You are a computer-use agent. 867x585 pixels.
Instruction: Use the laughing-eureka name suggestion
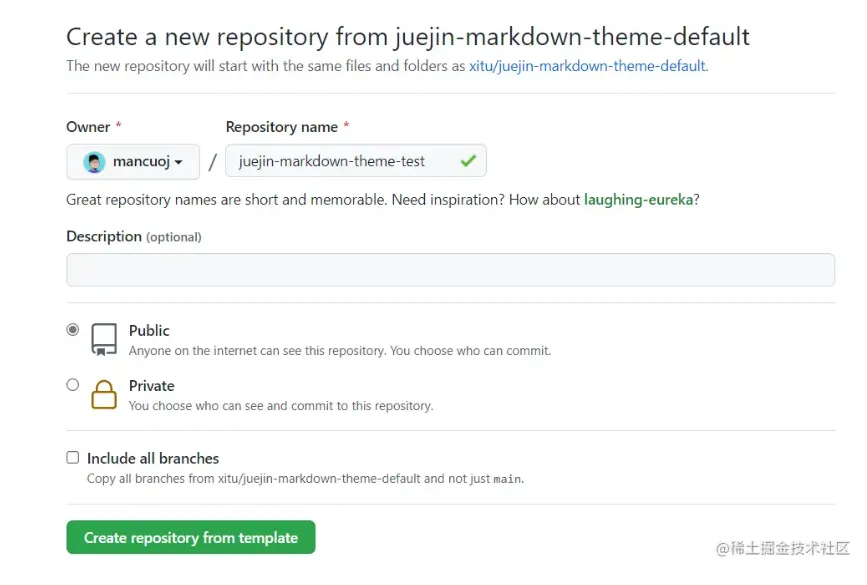(x=638, y=200)
